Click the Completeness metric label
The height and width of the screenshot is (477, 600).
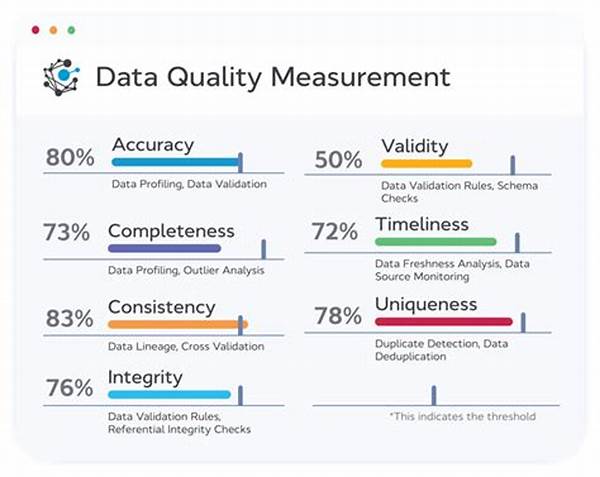coord(171,231)
